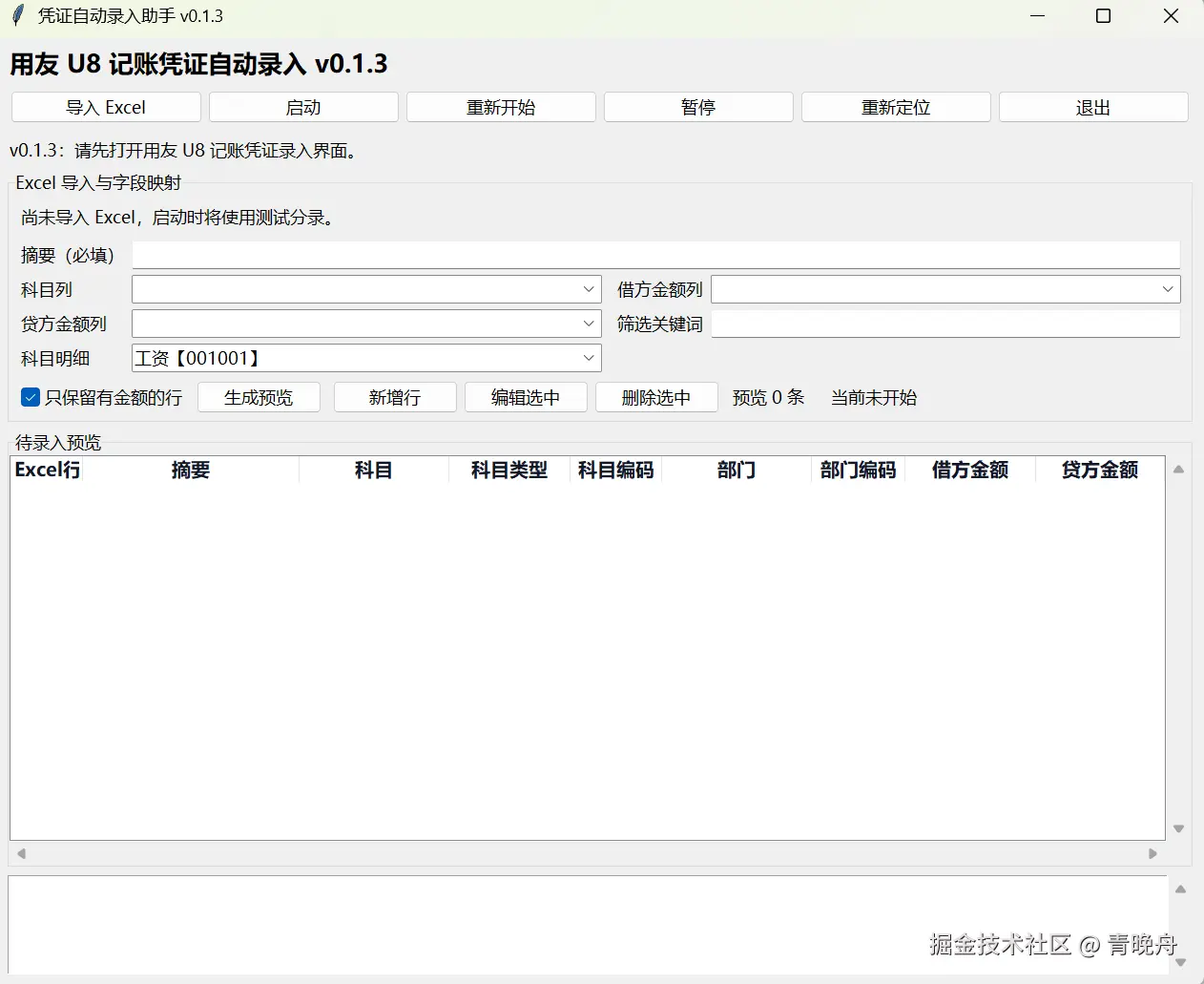Click the horizontal scrollbar left arrow
The image size is (1204, 984).
21,853
